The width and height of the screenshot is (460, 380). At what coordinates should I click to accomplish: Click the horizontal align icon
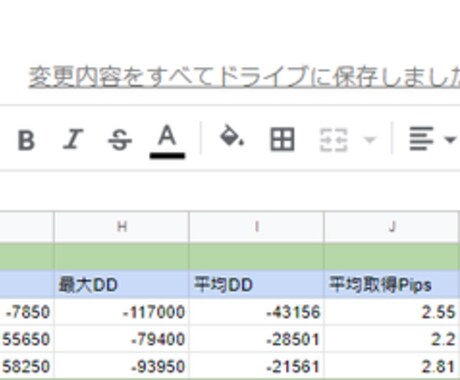pos(421,139)
